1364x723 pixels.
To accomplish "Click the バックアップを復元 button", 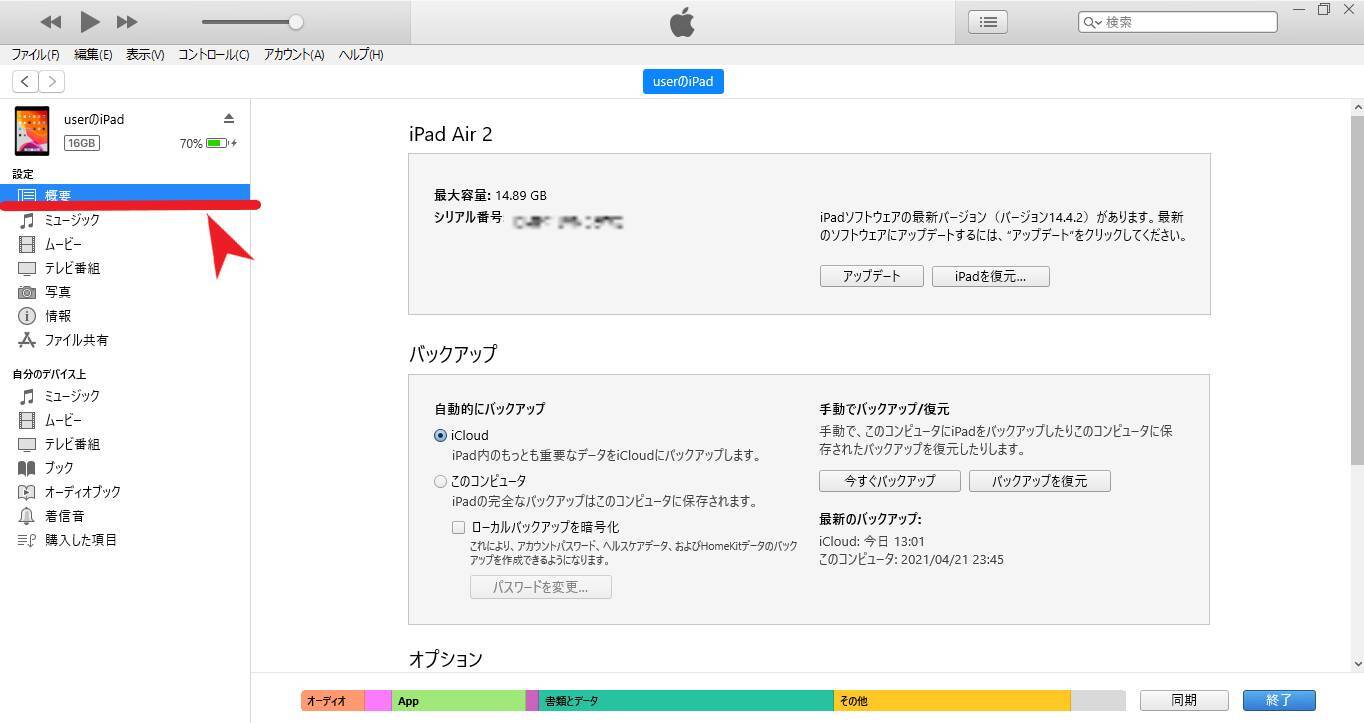I will point(1040,481).
